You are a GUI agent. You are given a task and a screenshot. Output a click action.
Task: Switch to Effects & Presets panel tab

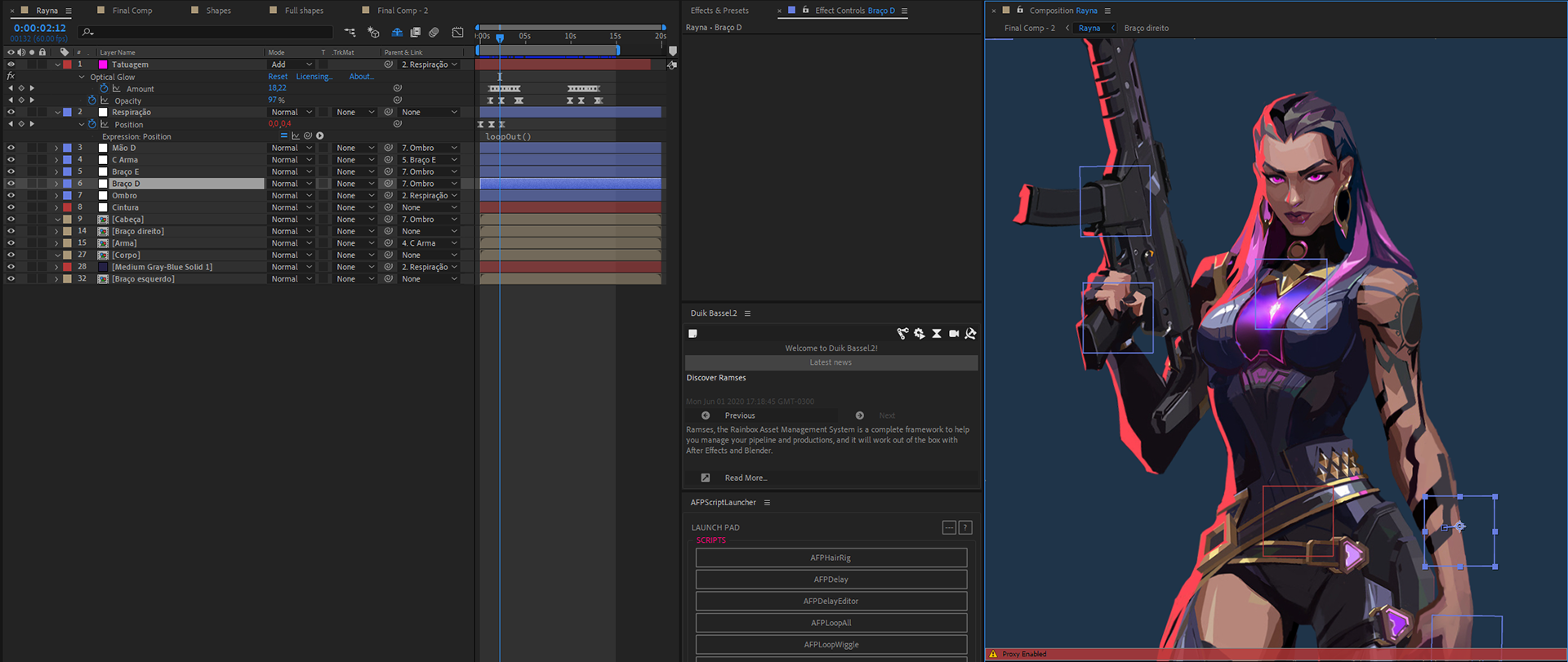point(719,11)
